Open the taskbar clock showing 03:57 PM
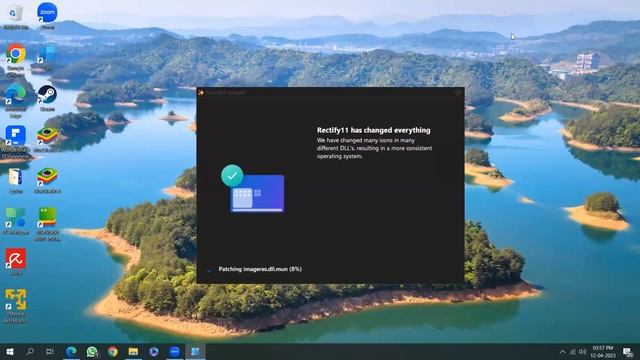The width and height of the screenshot is (640, 360). click(603, 352)
